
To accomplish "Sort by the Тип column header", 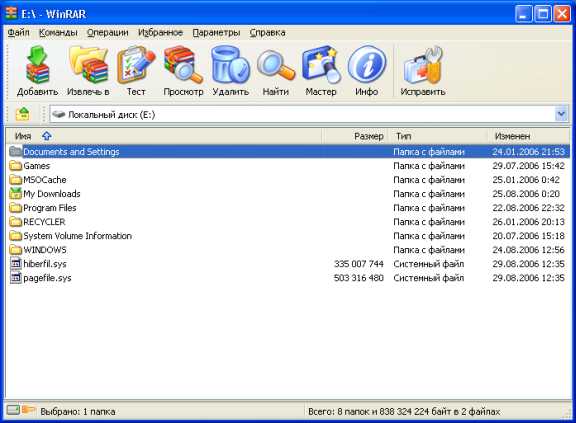I will pyautogui.click(x=438, y=136).
